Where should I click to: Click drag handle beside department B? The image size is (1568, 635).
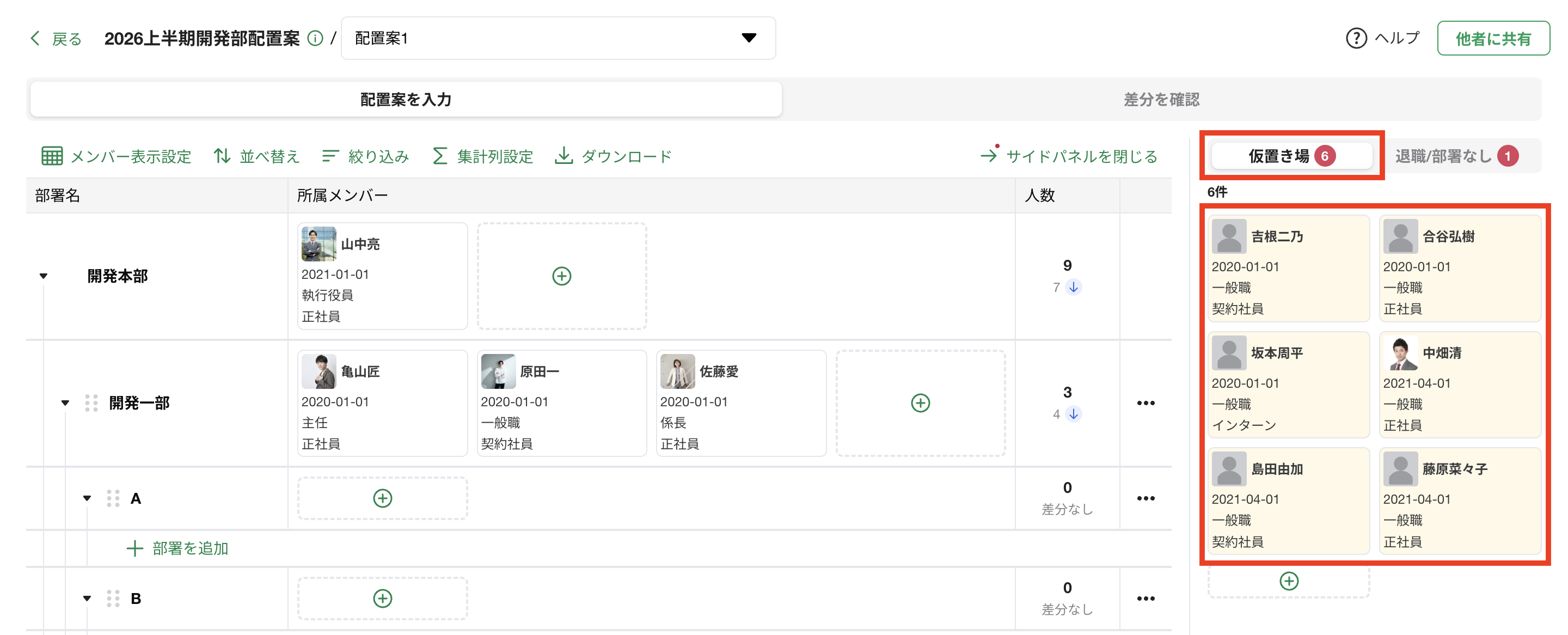click(x=113, y=598)
